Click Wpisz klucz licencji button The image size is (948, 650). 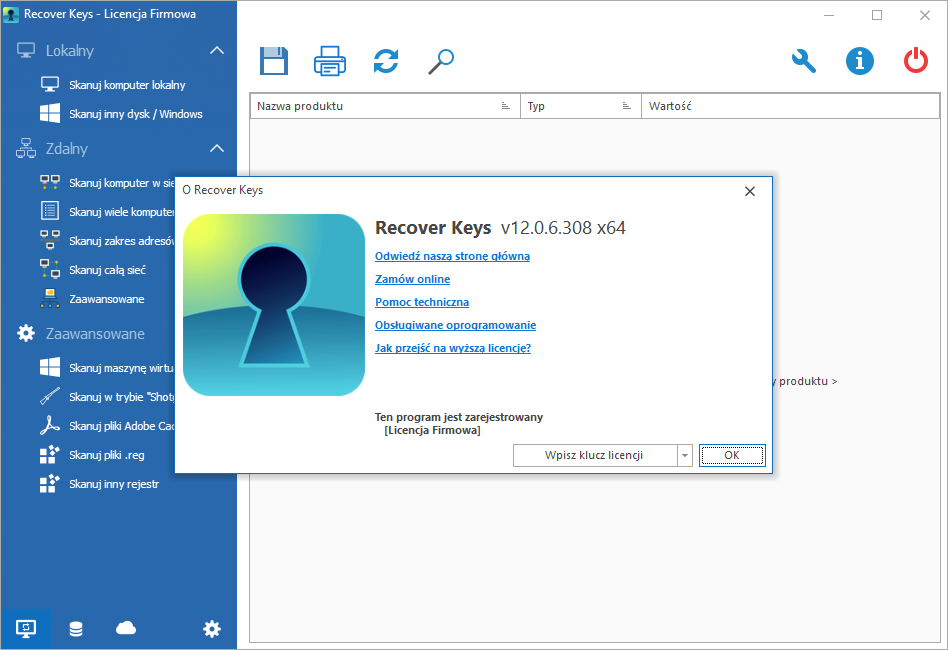point(594,455)
